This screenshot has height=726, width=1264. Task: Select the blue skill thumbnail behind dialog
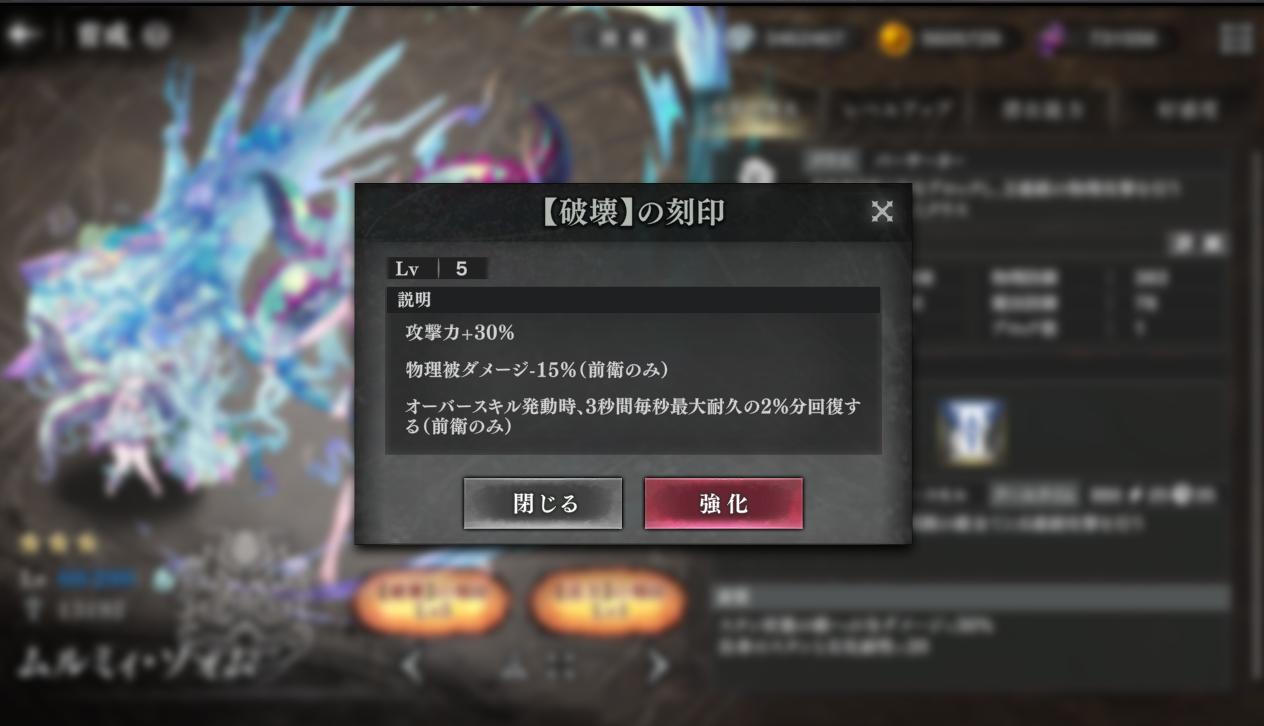pos(969,430)
